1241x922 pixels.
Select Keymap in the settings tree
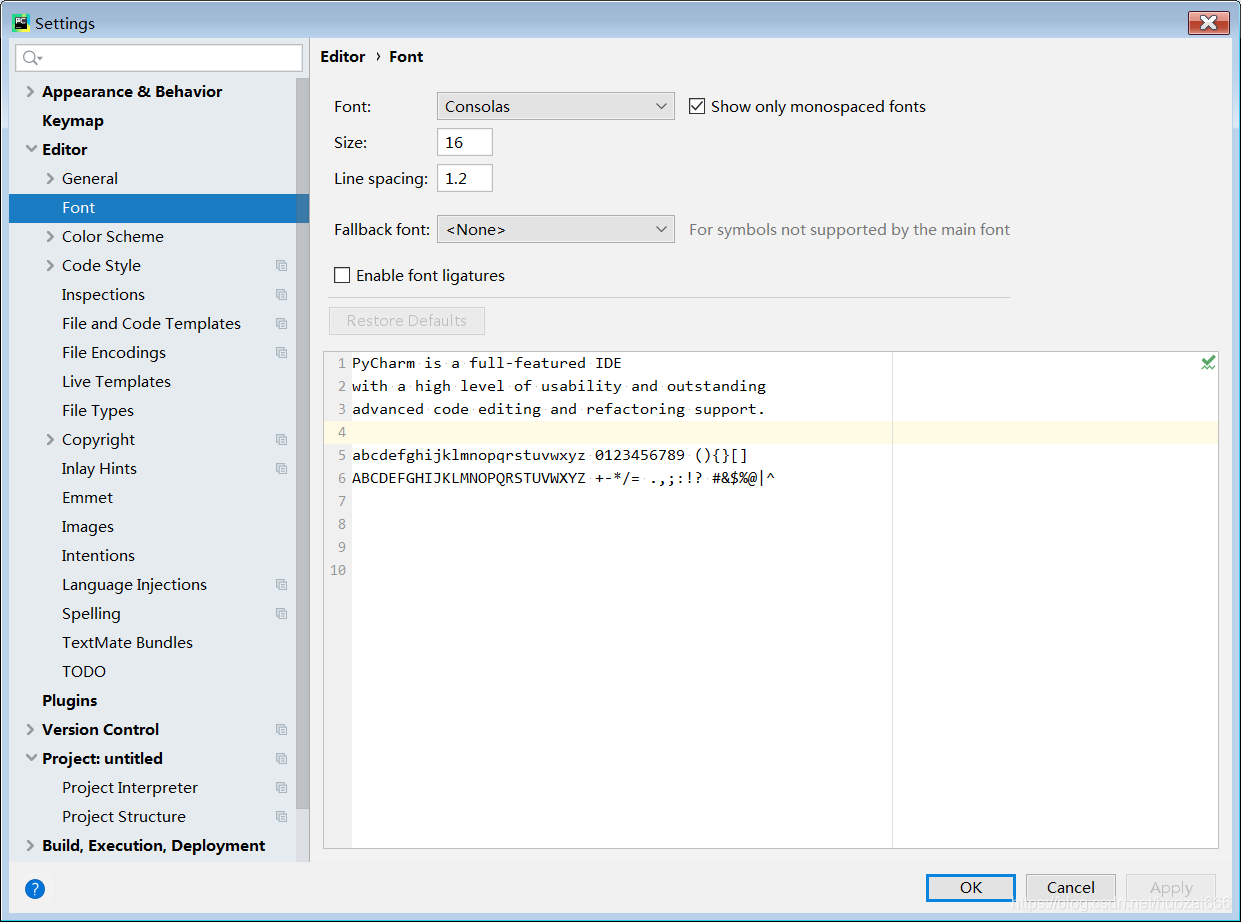point(73,121)
